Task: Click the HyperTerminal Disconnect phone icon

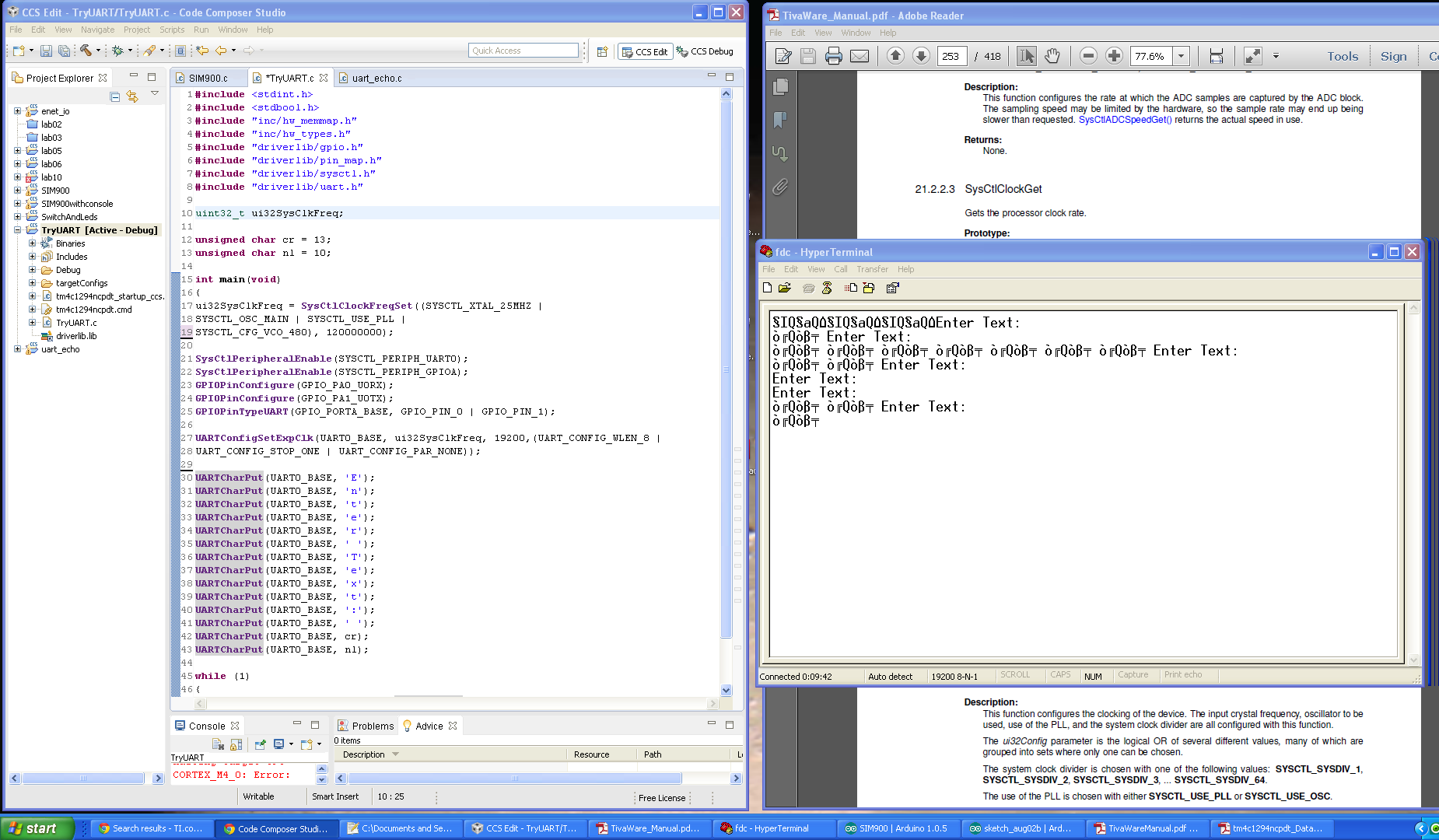Action: coord(827,288)
